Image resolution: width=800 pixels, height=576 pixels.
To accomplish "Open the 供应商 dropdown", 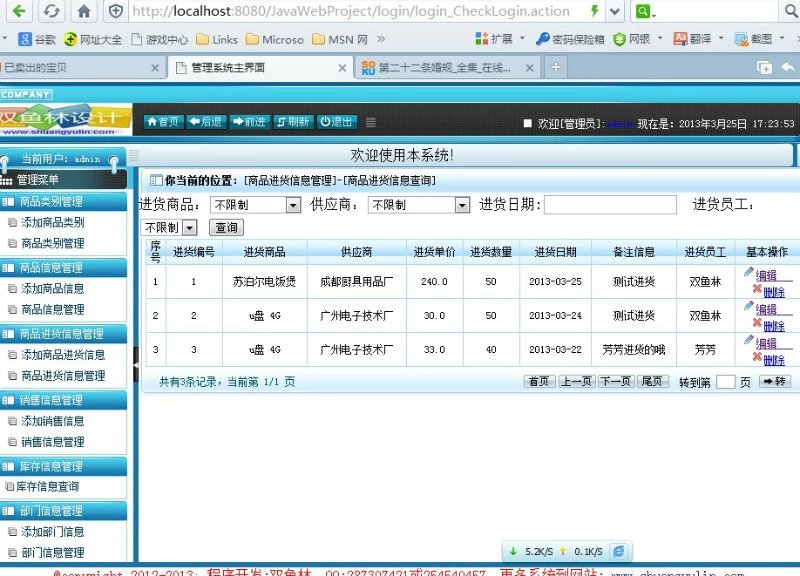I will (x=418, y=205).
